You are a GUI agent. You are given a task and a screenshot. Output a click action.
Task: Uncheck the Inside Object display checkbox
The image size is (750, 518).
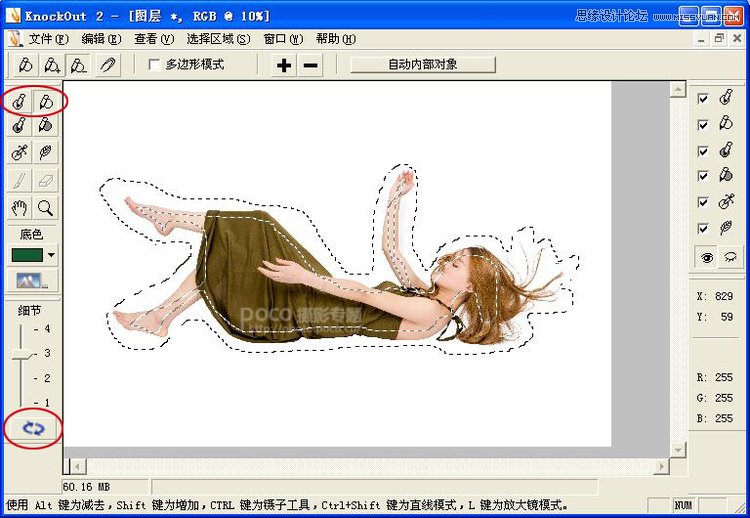(703, 99)
